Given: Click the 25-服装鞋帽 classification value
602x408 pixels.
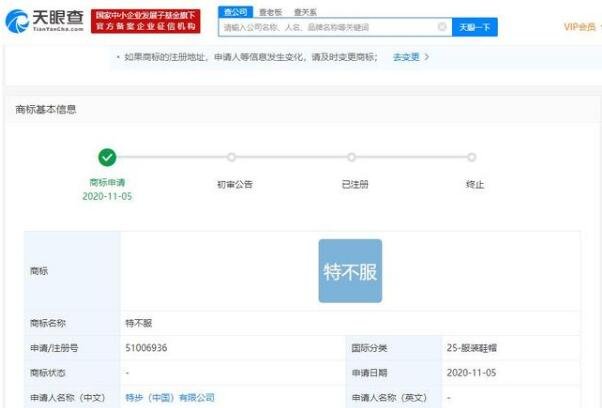Looking at the screenshot, I should pos(479,348).
